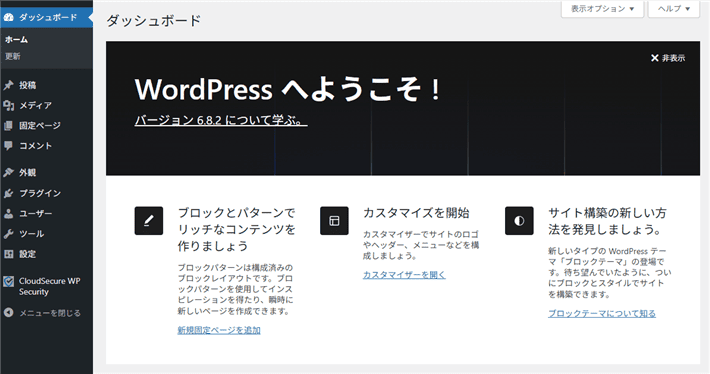The image size is (710, 374).
Task: Click the settings icon beside 設定
Action: (x=9, y=254)
